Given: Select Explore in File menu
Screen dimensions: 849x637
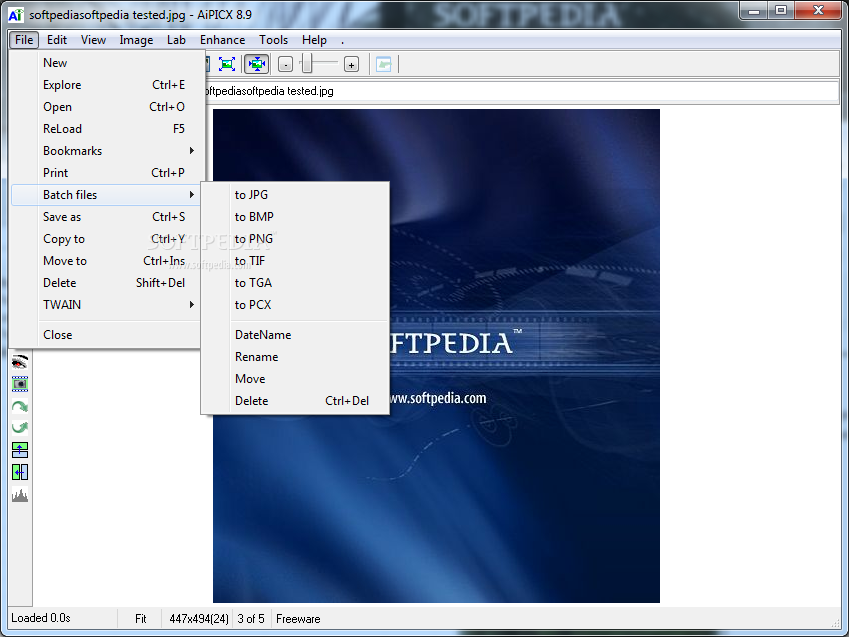Looking at the screenshot, I should pyautogui.click(x=106, y=85).
